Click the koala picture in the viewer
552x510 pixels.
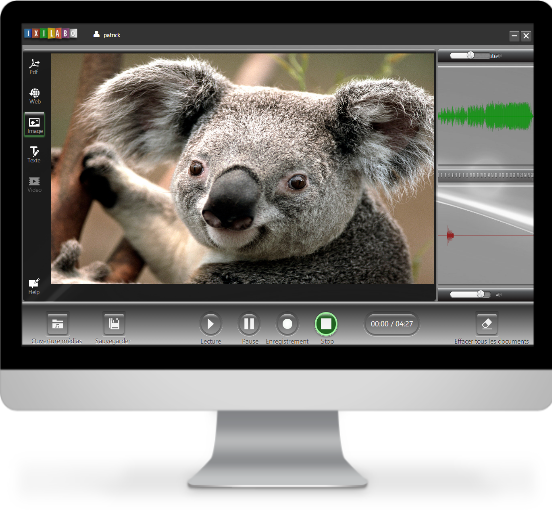[x=243, y=169]
